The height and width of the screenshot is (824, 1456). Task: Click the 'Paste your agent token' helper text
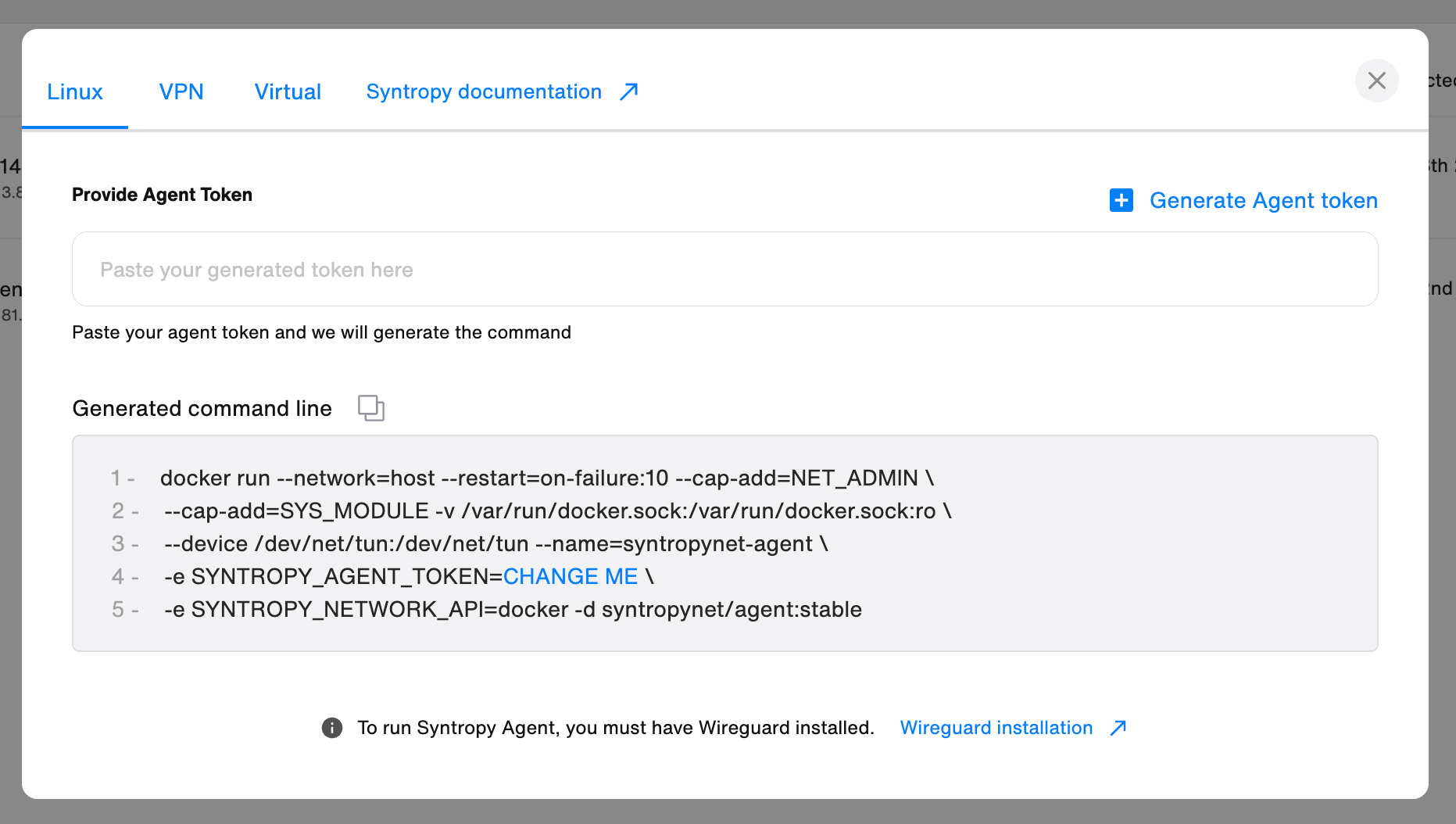(x=321, y=332)
